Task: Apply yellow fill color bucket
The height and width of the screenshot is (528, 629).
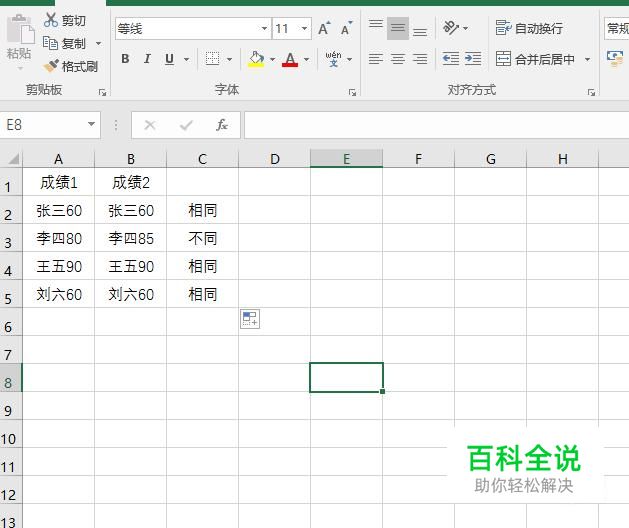Action: (x=256, y=59)
